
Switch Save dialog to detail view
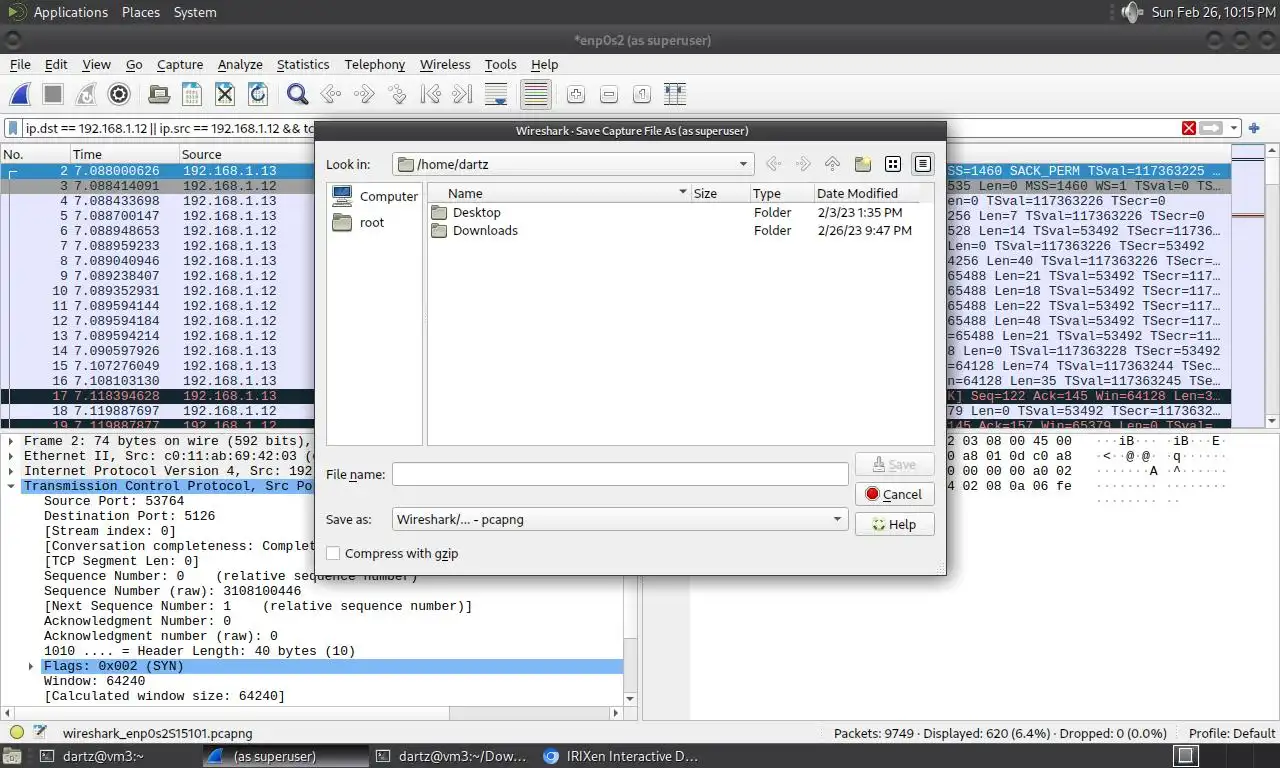pos(923,164)
